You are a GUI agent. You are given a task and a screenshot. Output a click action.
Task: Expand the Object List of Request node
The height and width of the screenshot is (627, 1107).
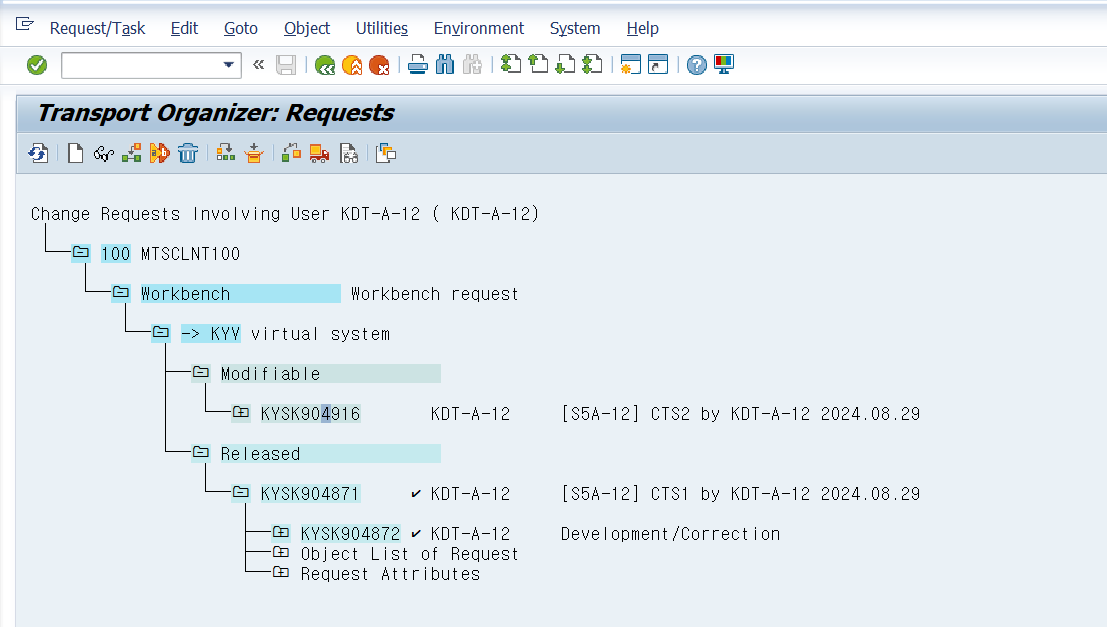click(281, 552)
